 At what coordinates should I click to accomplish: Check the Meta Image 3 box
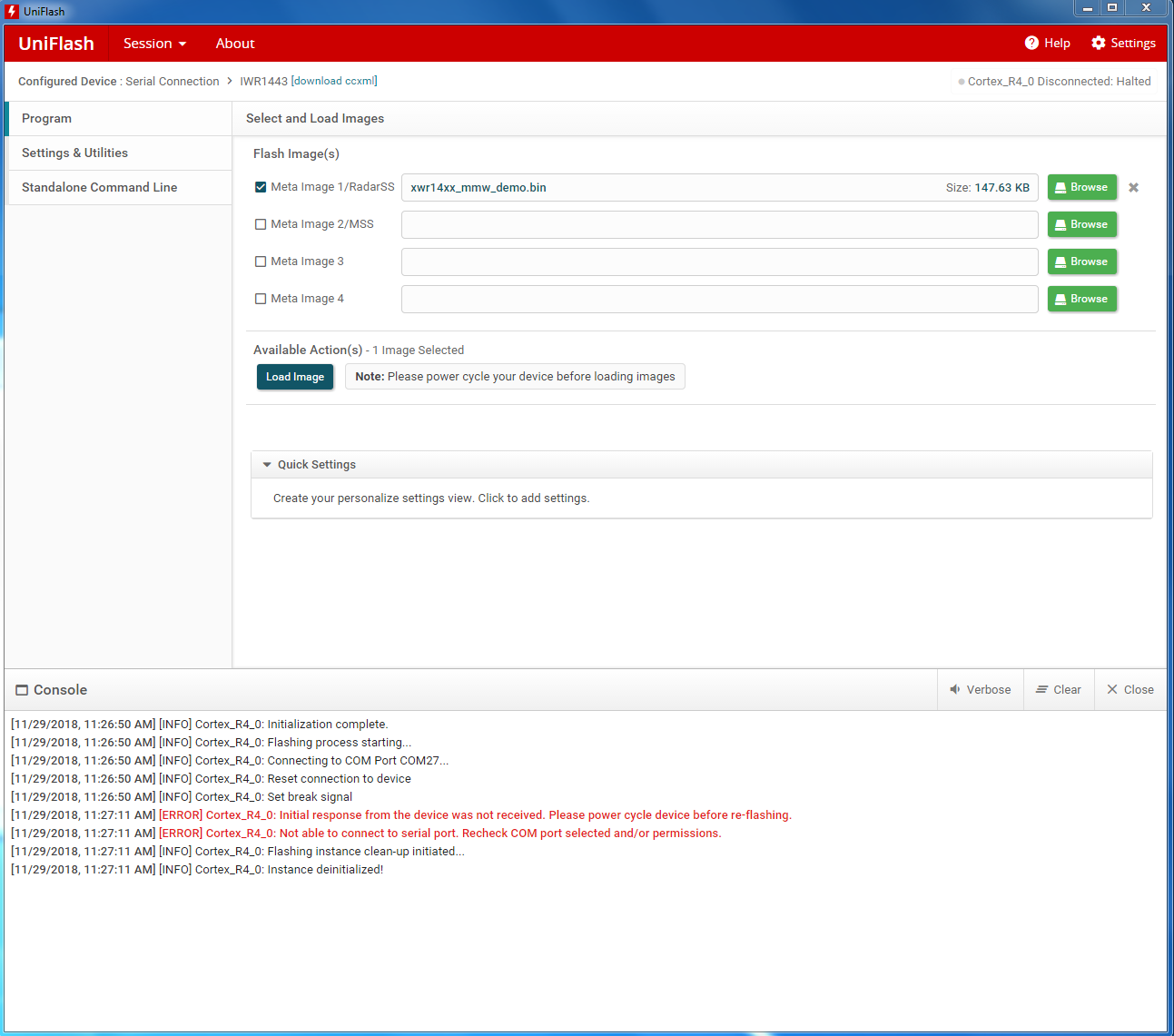[261, 261]
